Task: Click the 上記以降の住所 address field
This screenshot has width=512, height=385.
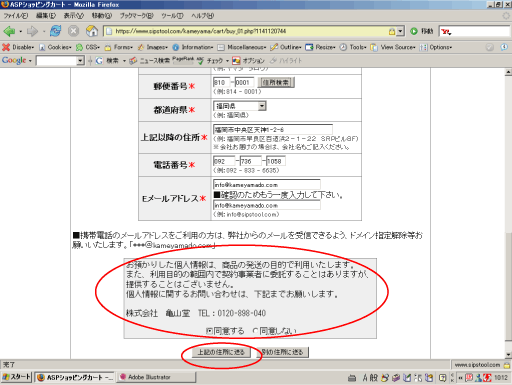Action: pos(273,129)
